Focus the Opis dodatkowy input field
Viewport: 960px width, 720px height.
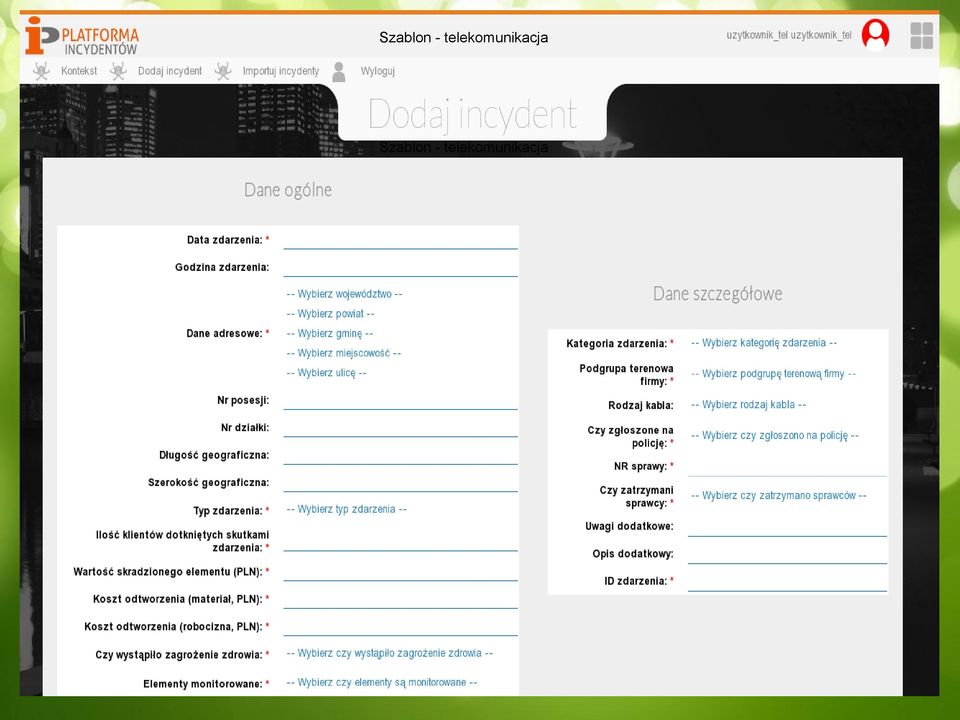(x=787, y=554)
